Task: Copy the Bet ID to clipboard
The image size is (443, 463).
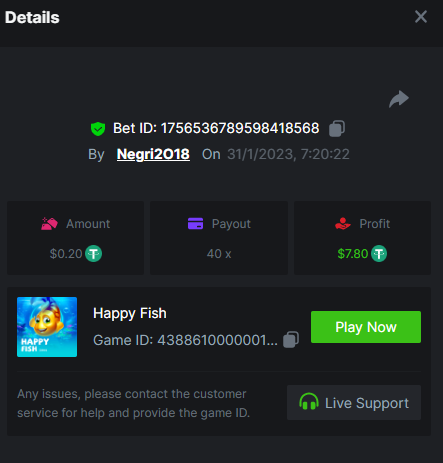Action: click(x=337, y=128)
